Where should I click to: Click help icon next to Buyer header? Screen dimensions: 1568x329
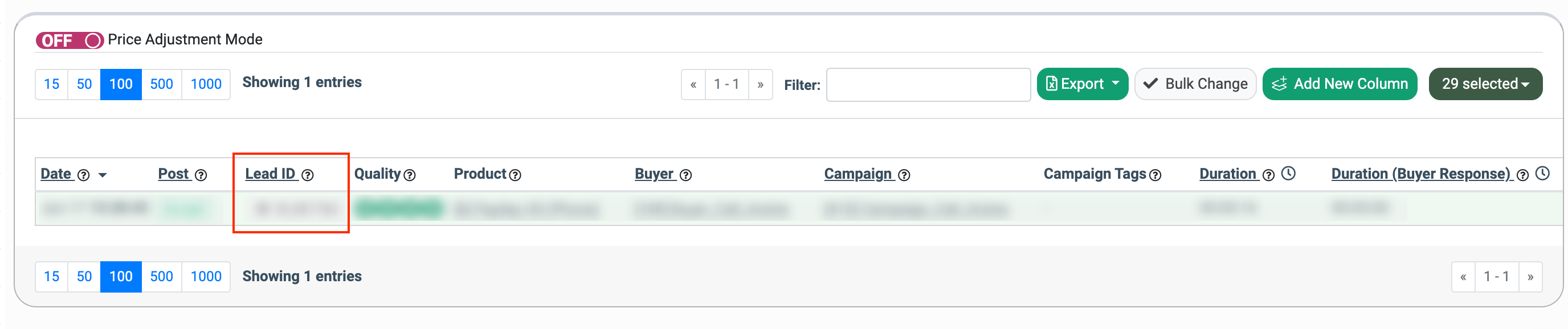tap(685, 175)
